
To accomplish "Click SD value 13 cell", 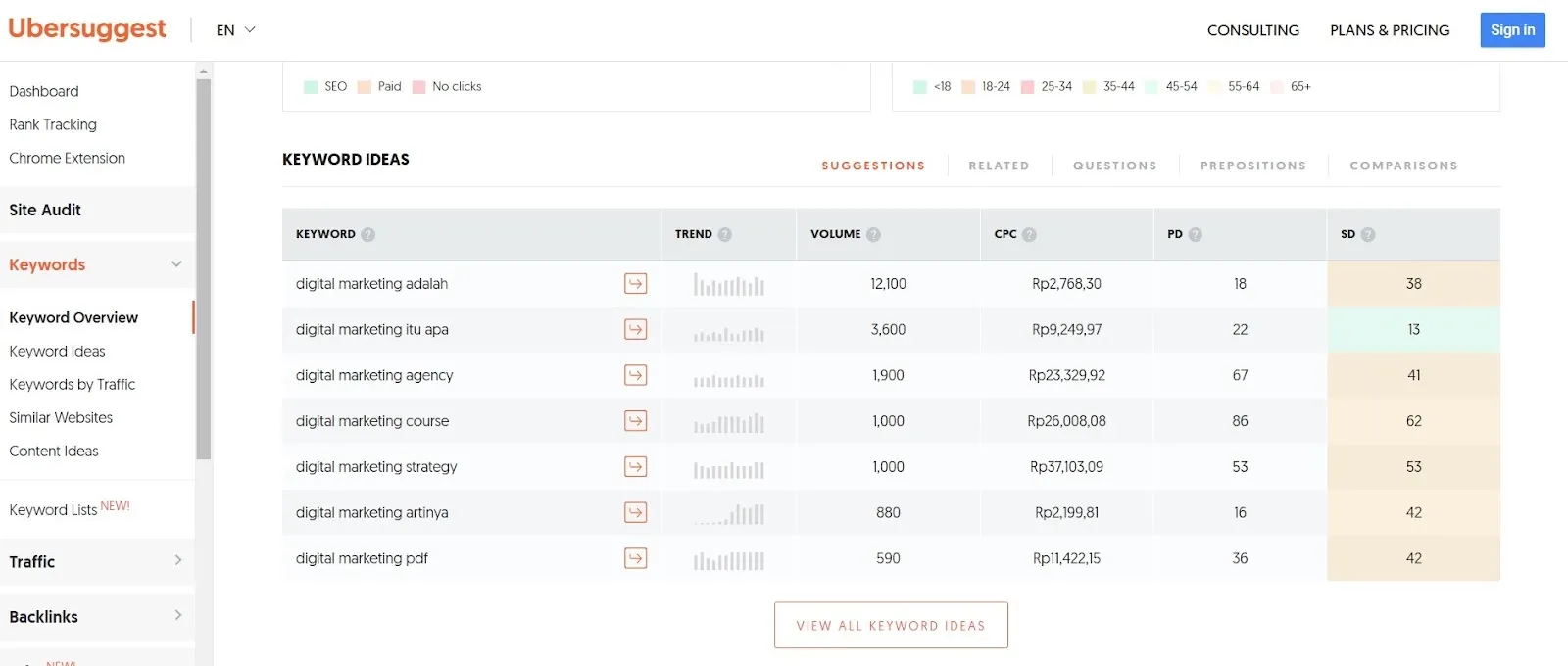I will tap(1413, 329).
